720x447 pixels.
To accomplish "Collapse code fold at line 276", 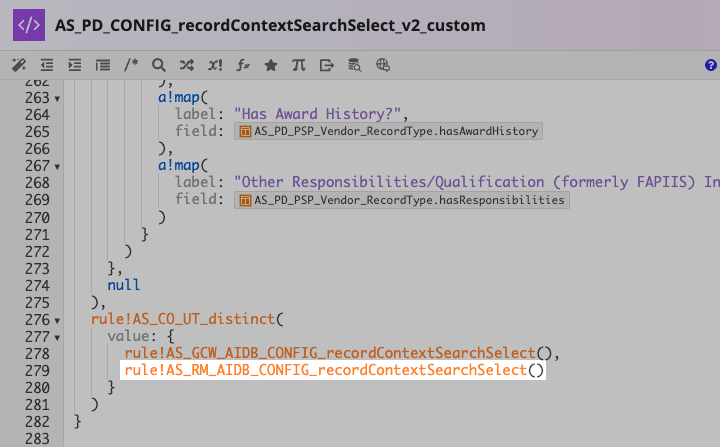I will click(57, 321).
